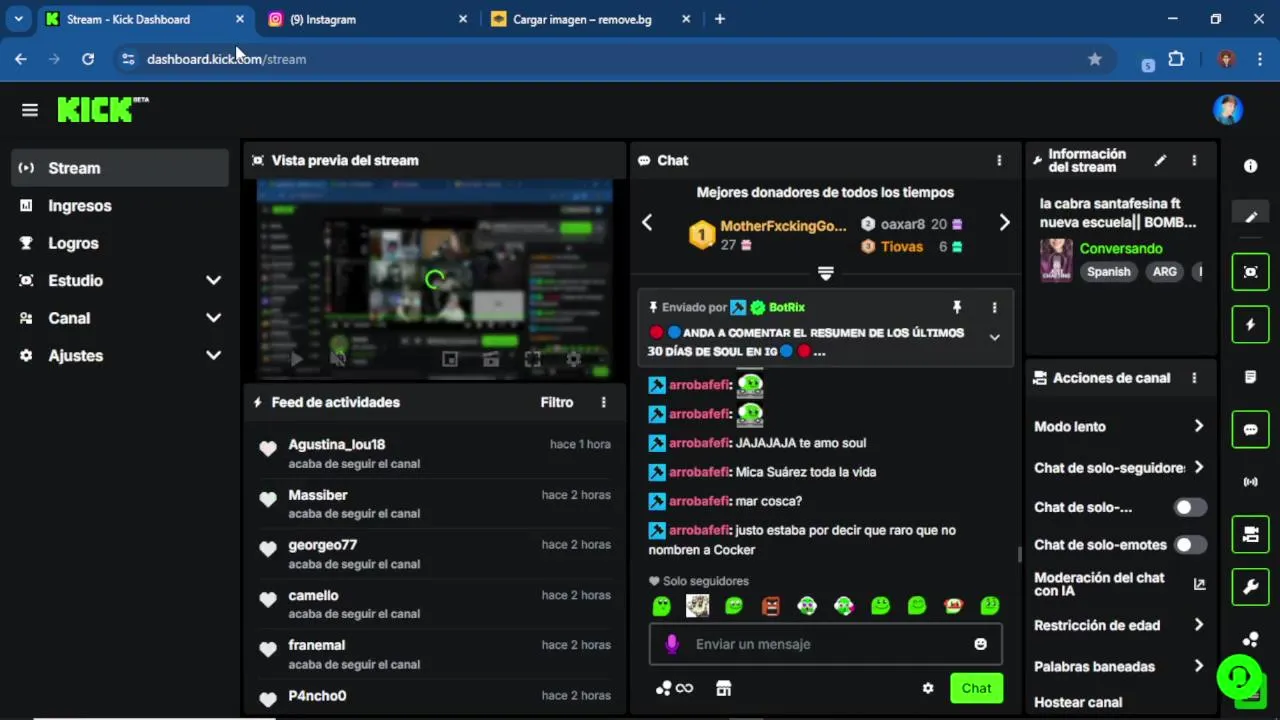The width and height of the screenshot is (1280, 720).
Task: Open Restricción de edad options arrow
Action: click(x=1198, y=625)
